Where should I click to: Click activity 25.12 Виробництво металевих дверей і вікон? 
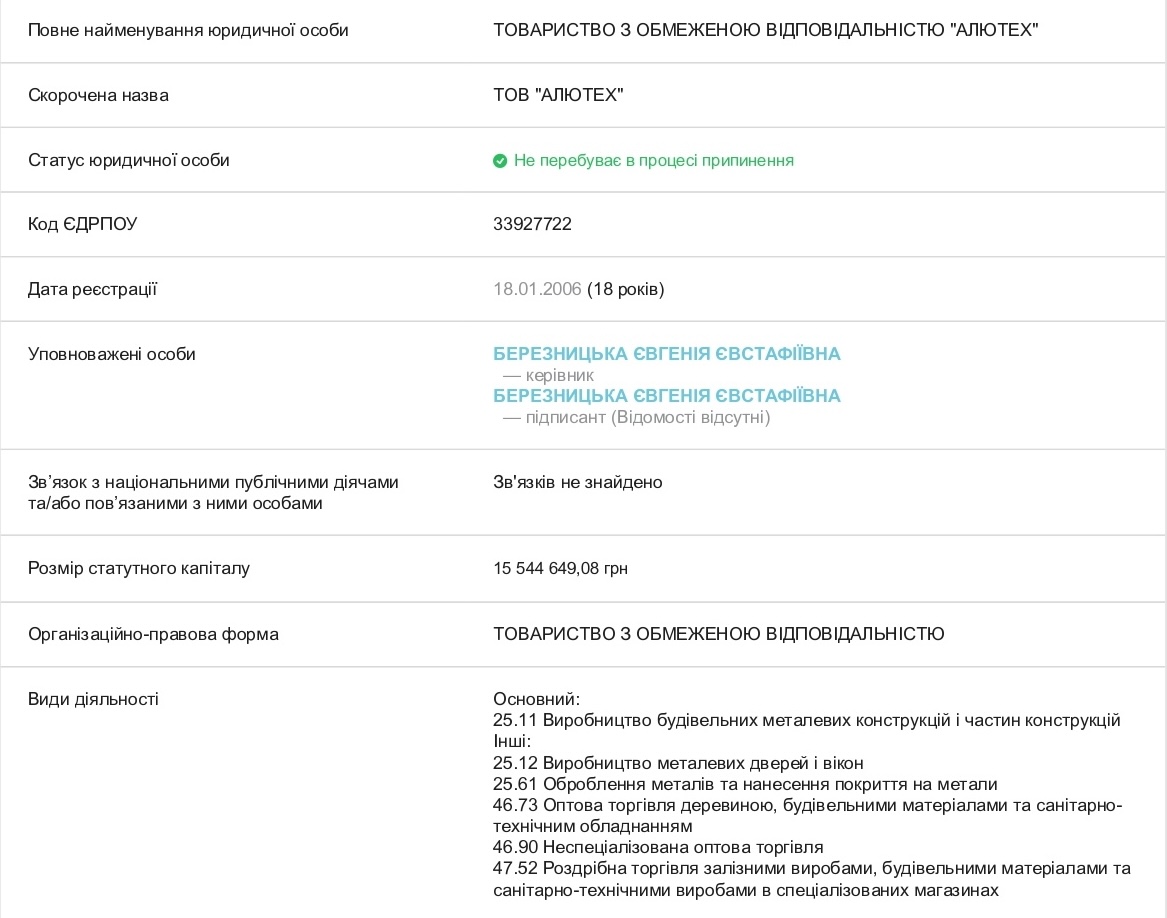click(x=678, y=763)
